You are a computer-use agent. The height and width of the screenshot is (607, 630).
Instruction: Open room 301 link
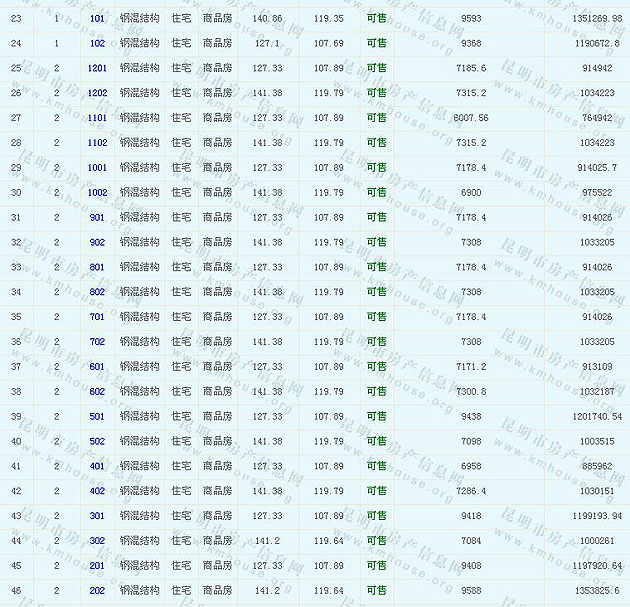click(x=97, y=516)
